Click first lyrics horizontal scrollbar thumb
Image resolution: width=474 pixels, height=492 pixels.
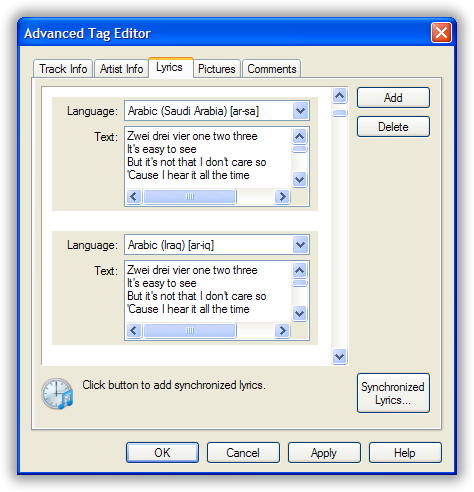click(x=190, y=197)
